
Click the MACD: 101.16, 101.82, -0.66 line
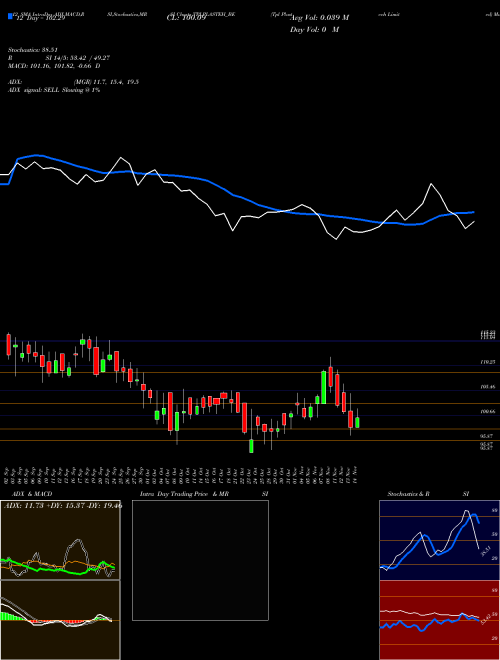tap(54, 66)
